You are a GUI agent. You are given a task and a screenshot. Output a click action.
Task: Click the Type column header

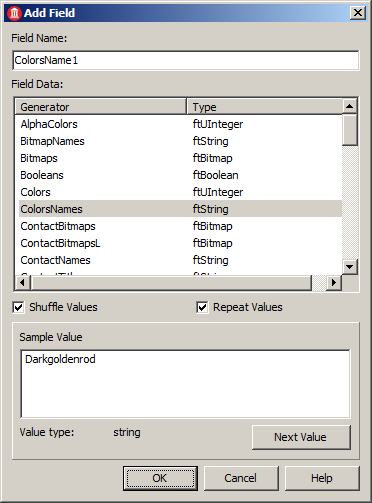pos(265,107)
